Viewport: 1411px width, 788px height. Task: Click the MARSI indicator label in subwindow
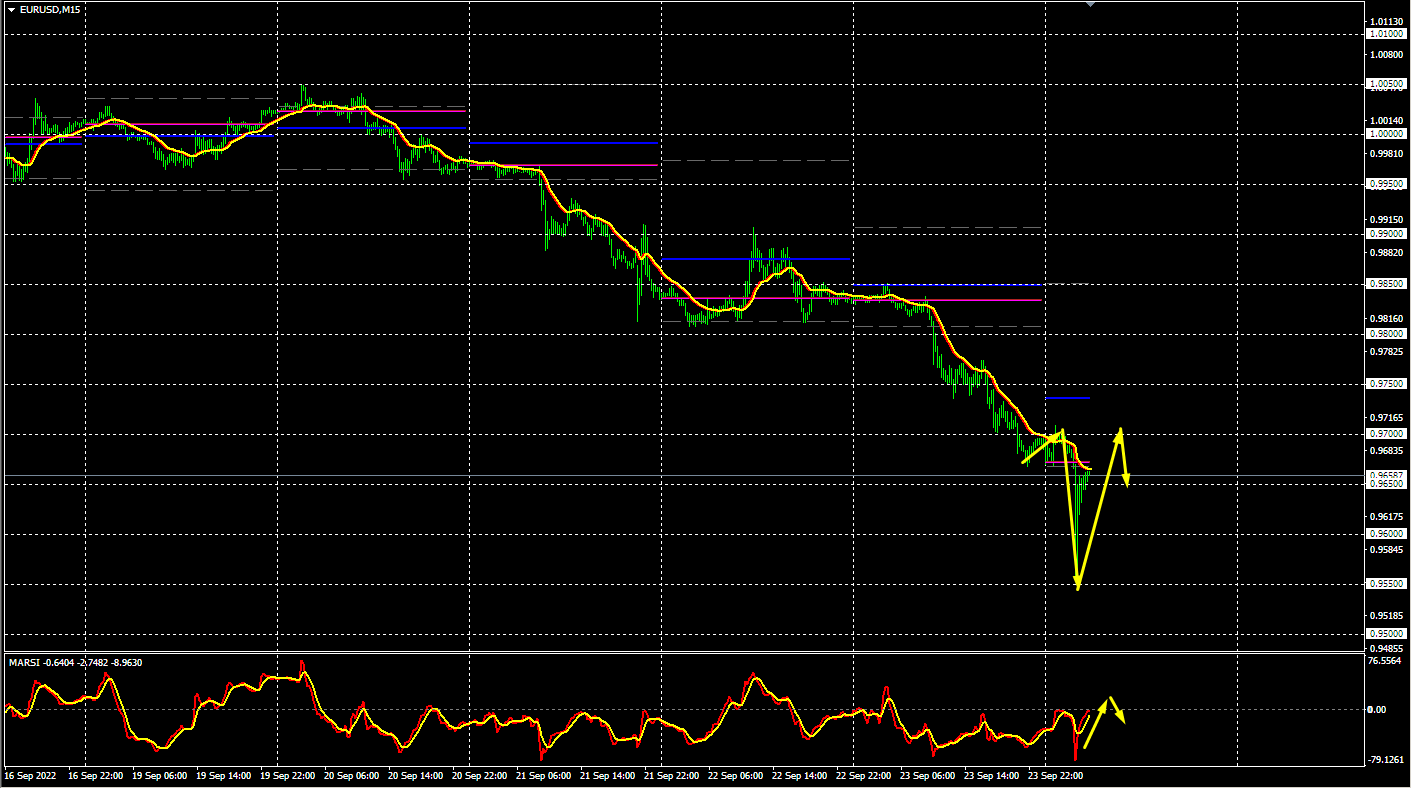point(75,662)
